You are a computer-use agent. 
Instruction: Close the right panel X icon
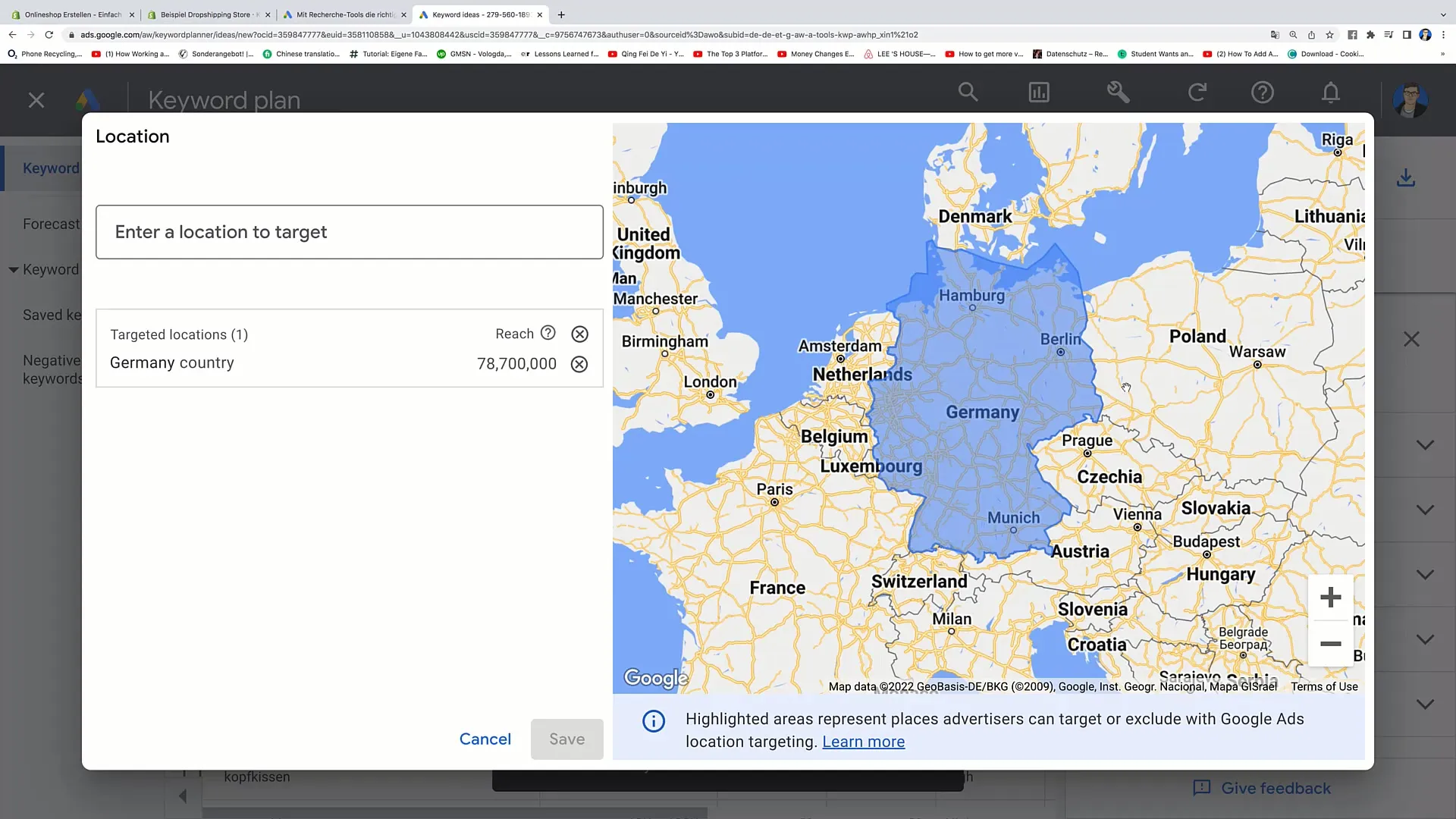coord(1411,340)
